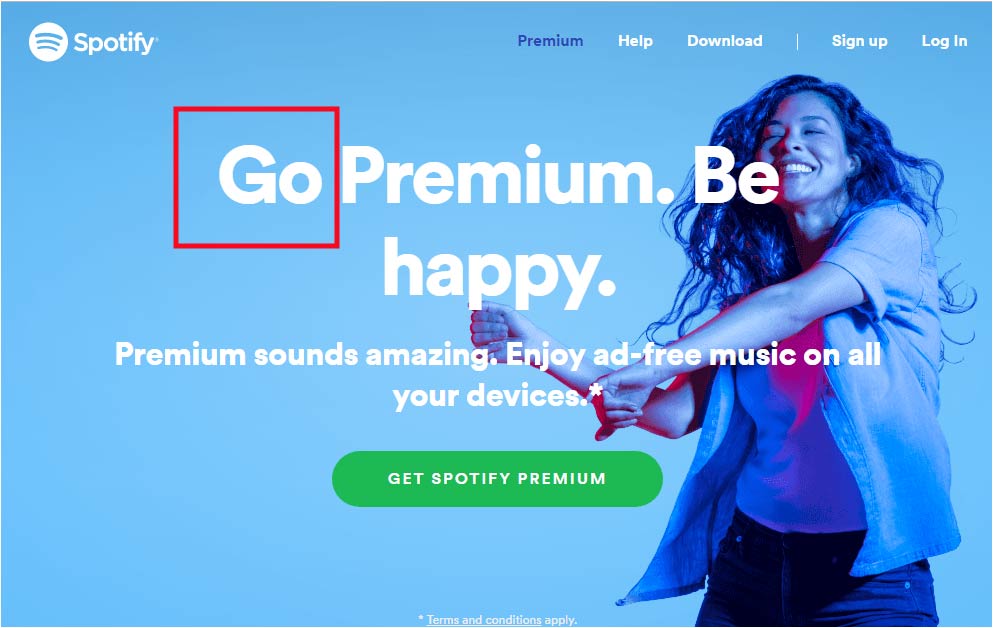The height and width of the screenshot is (628, 993).
Task: Open the Help navigation link
Action: tap(635, 41)
